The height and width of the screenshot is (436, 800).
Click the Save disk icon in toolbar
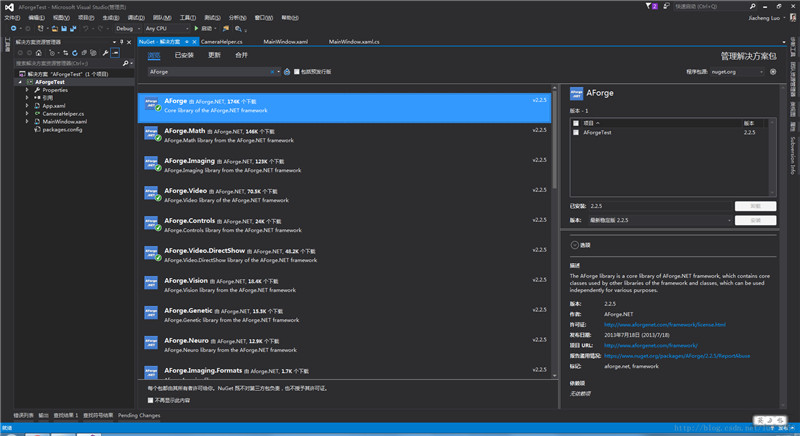(x=64, y=29)
